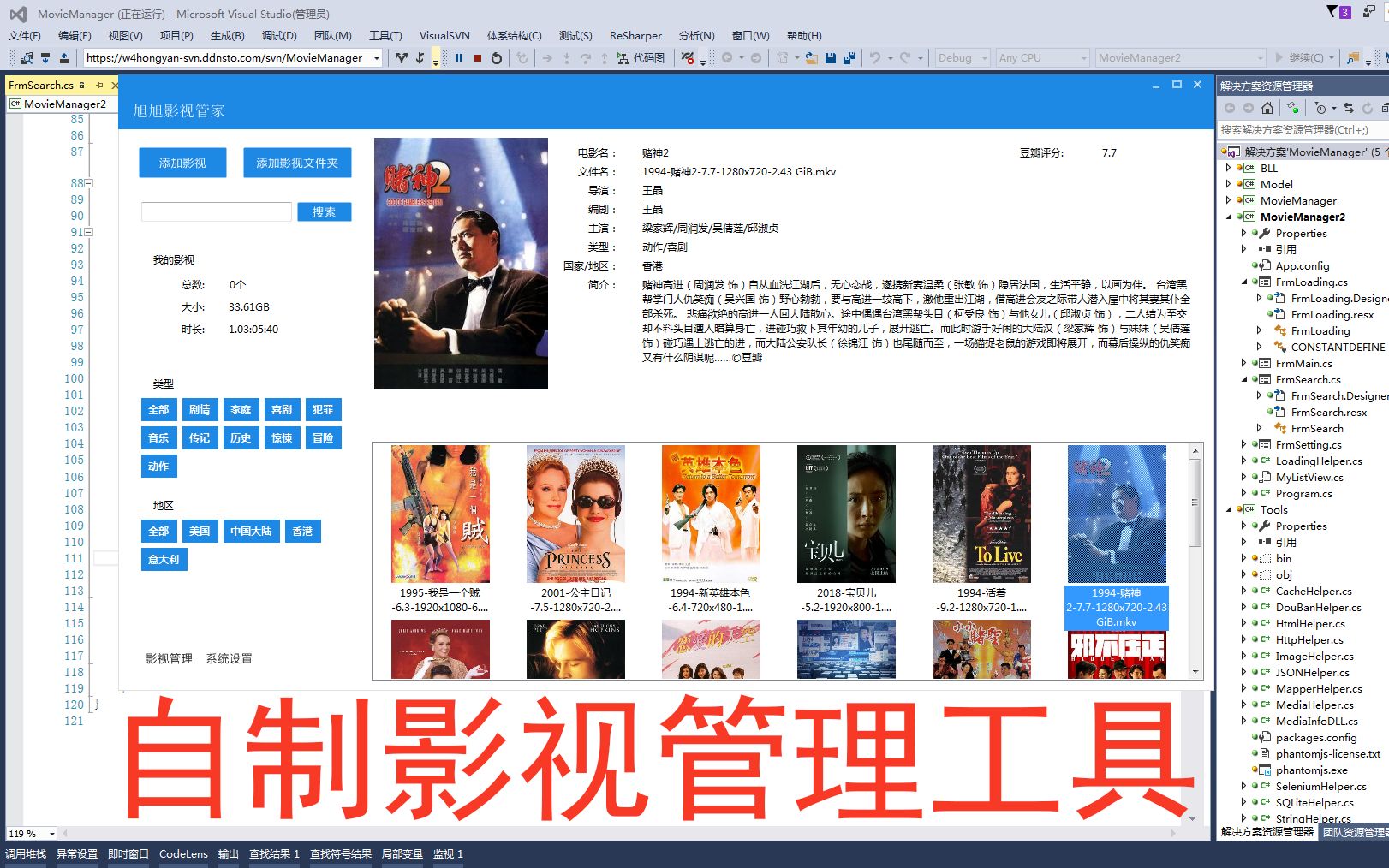Switch to the 团队资源管理器 tab
Screen dimensions: 1389x868
coord(1354,832)
